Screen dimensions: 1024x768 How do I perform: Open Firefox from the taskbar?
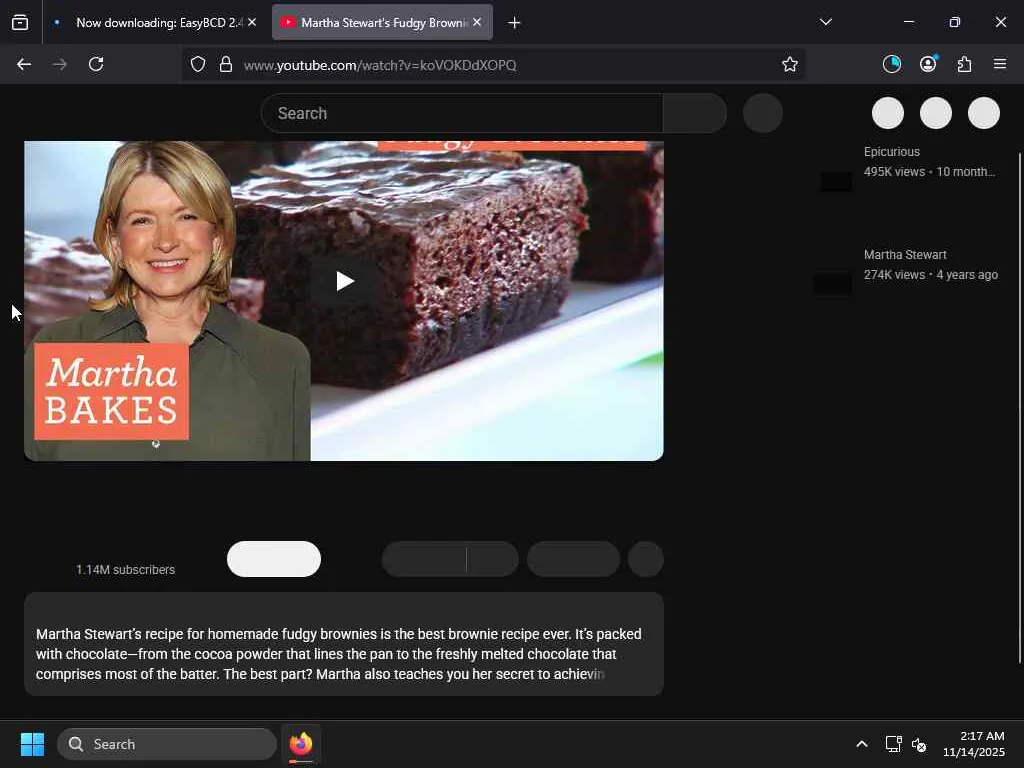[x=301, y=744]
